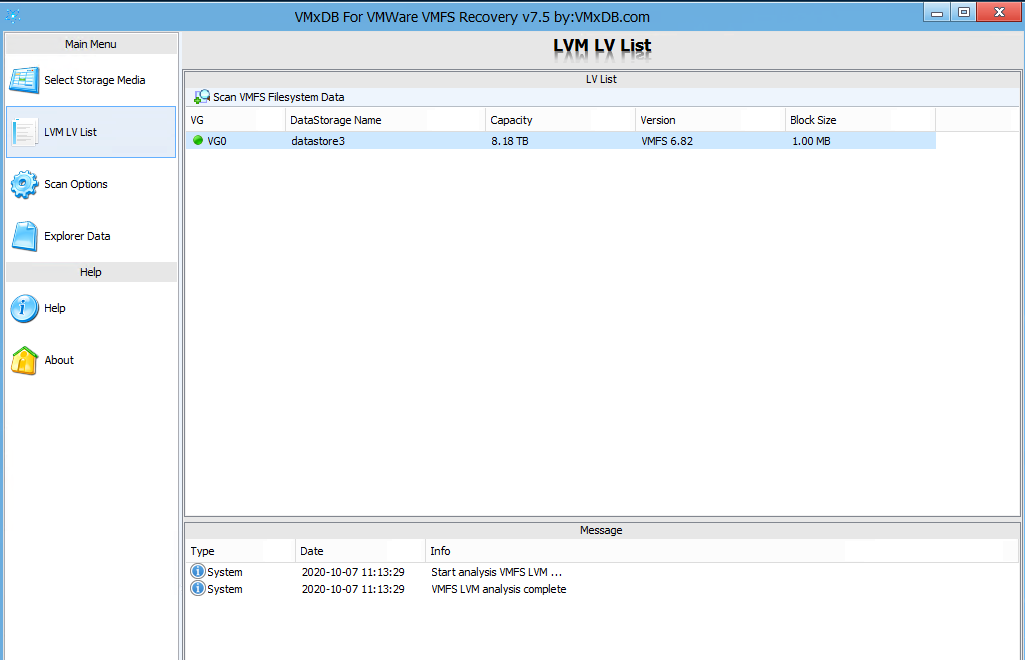Click the Info column header in Message
Screen dimensions: 1025x660
[x=722, y=551]
